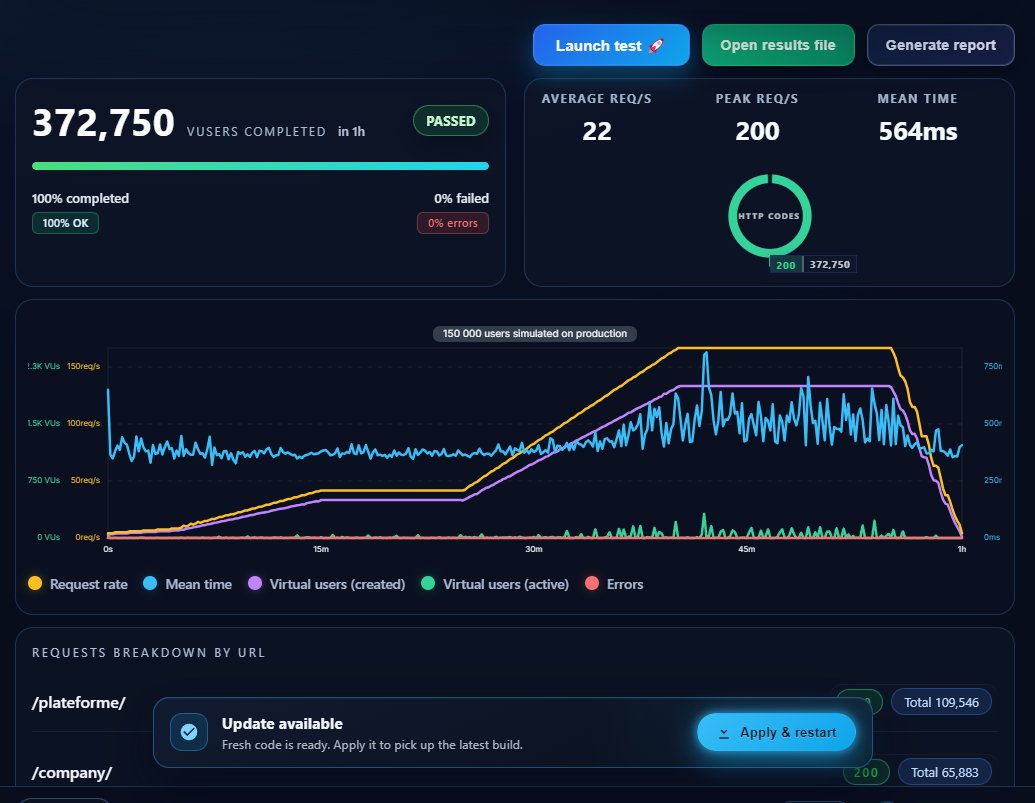The width and height of the screenshot is (1035, 803).
Task: Click the 45m label on chart time axis
Action: click(x=747, y=549)
